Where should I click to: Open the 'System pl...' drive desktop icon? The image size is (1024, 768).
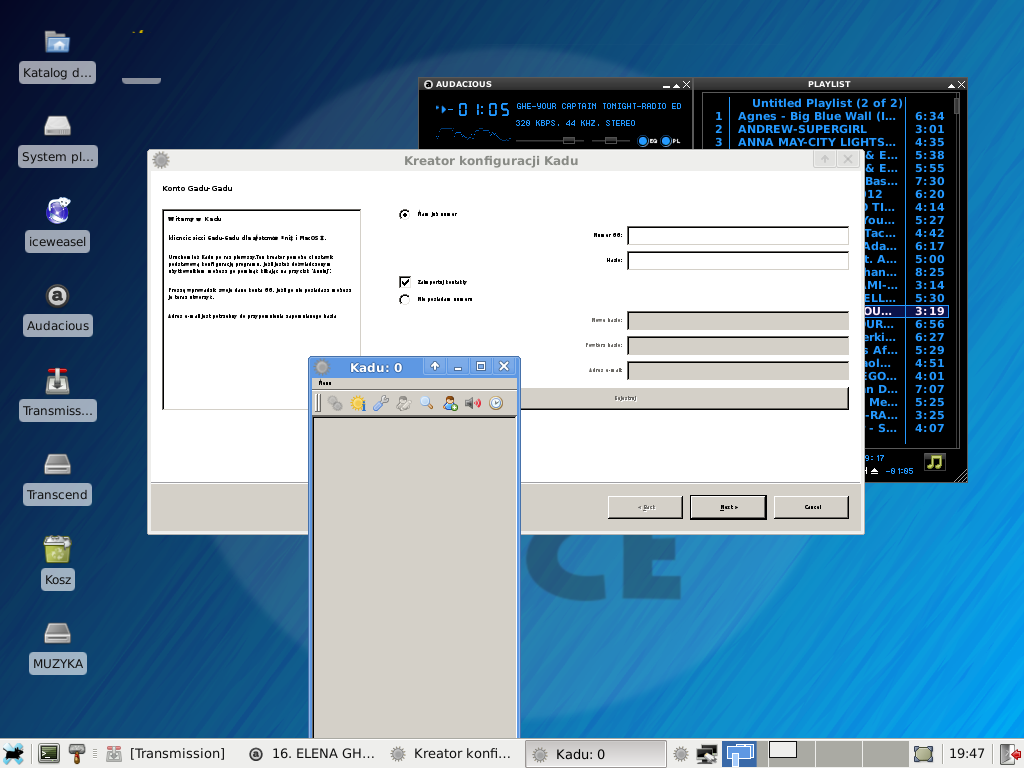click(57, 140)
